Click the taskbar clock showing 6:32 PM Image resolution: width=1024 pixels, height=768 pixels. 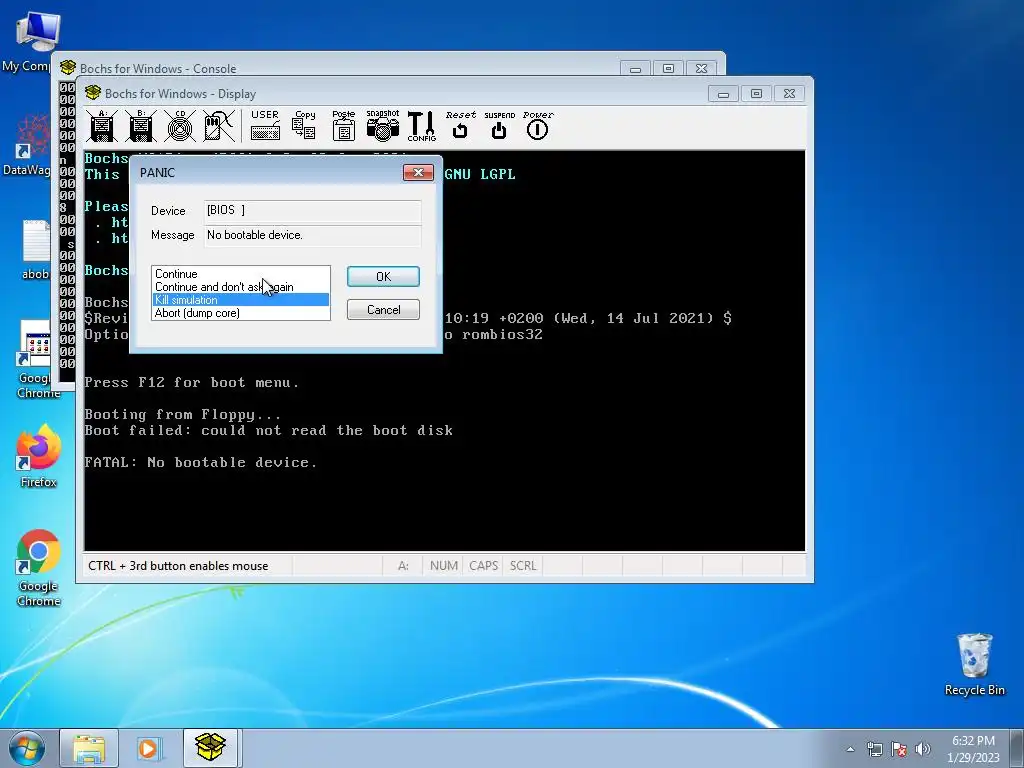(x=973, y=749)
